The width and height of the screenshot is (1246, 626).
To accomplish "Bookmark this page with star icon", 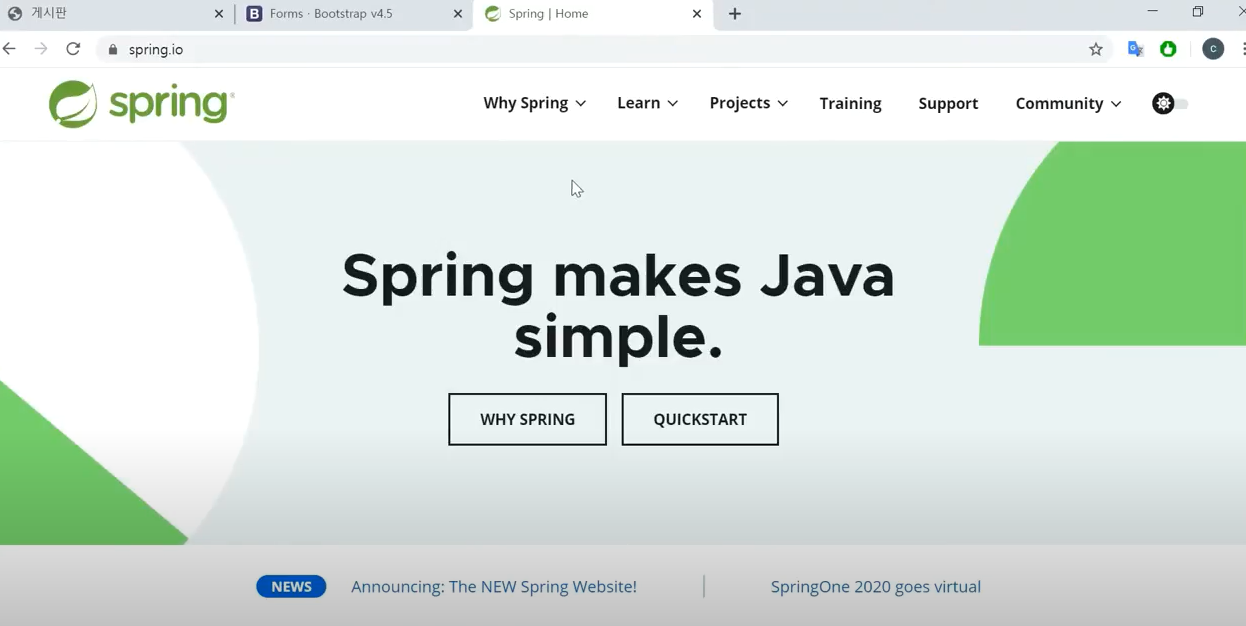I will (1096, 49).
